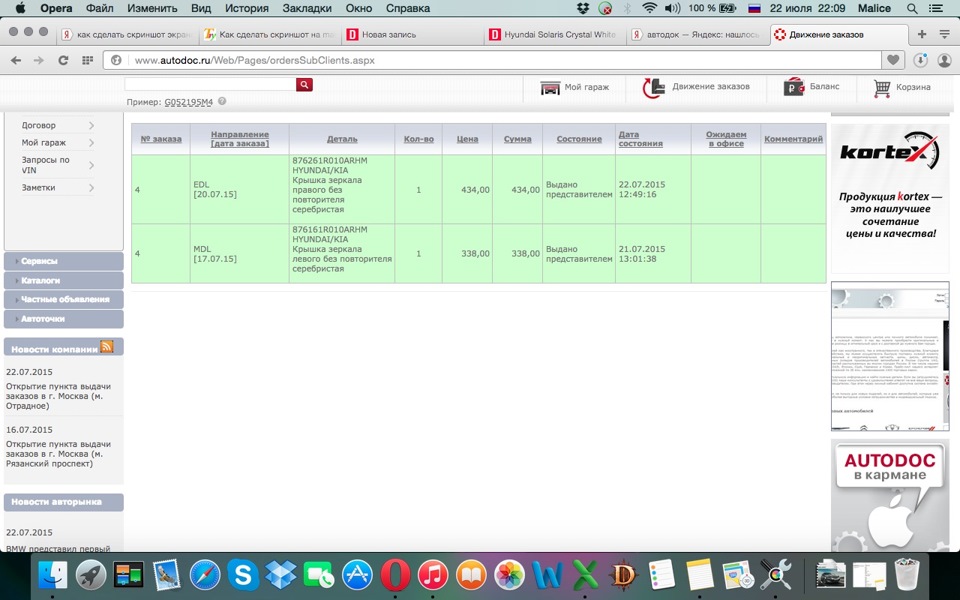The image size is (960, 600).
Task: Launch Safari from the Dock
Action: 204,576
